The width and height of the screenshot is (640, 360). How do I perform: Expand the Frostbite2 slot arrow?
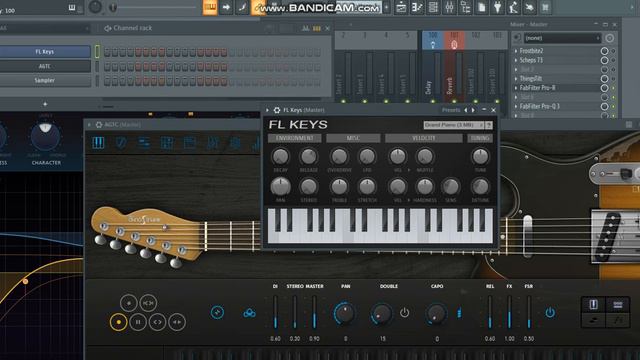tap(516, 51)
